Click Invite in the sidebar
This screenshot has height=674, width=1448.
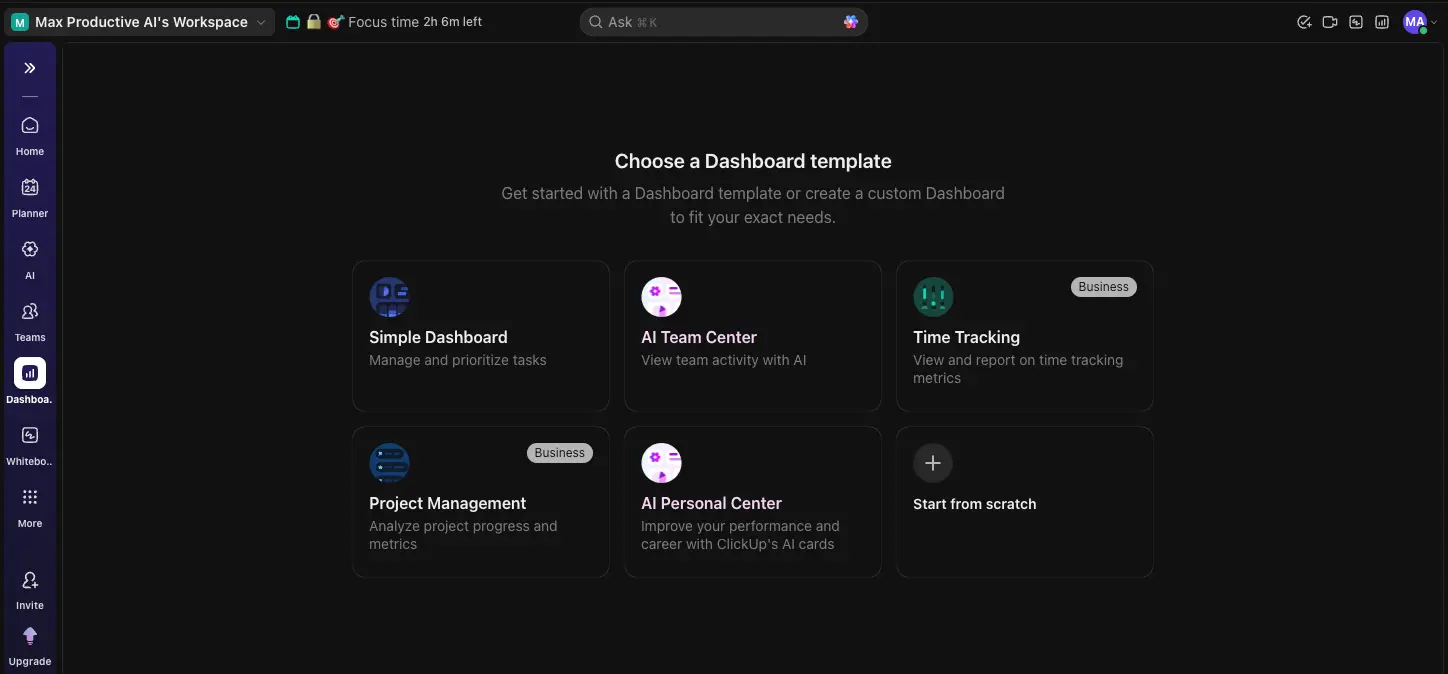(x=29, y=586)
